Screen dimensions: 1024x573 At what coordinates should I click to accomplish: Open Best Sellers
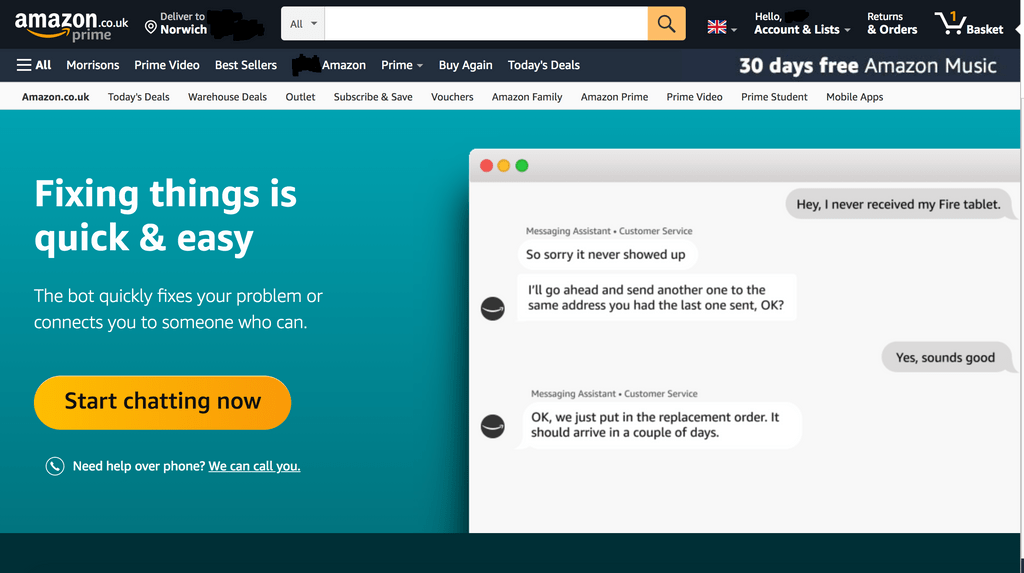coord(246,65)
